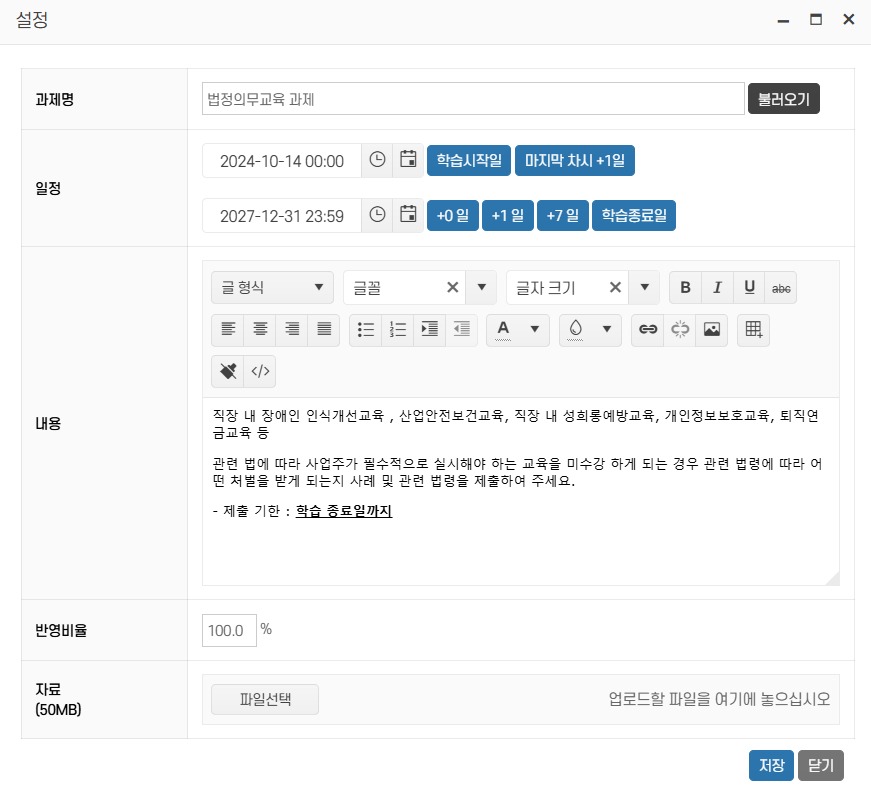Click the clear formatting icon

228,371
